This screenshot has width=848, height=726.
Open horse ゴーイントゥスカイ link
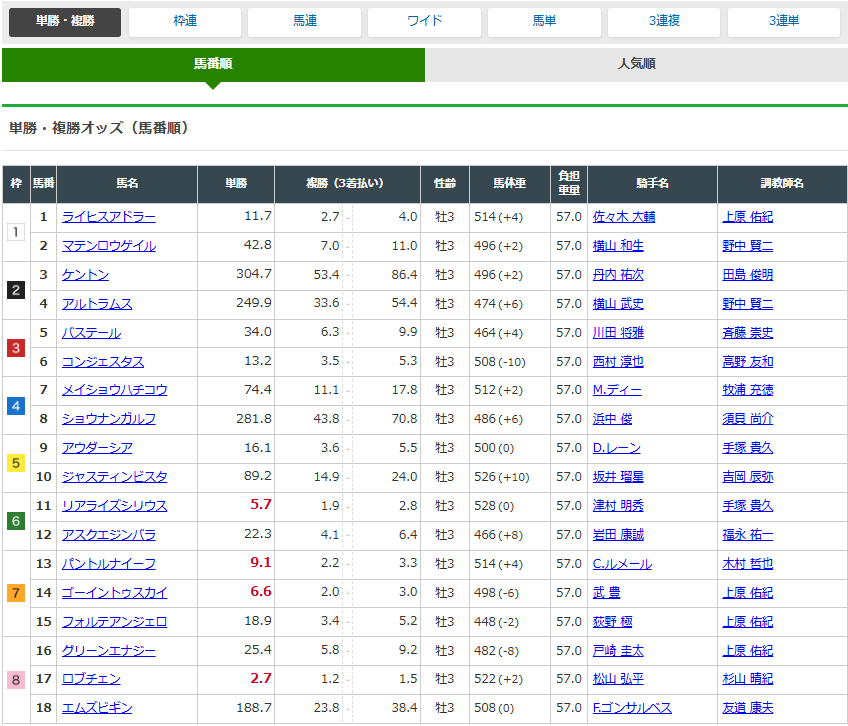[x=115, y=593]
